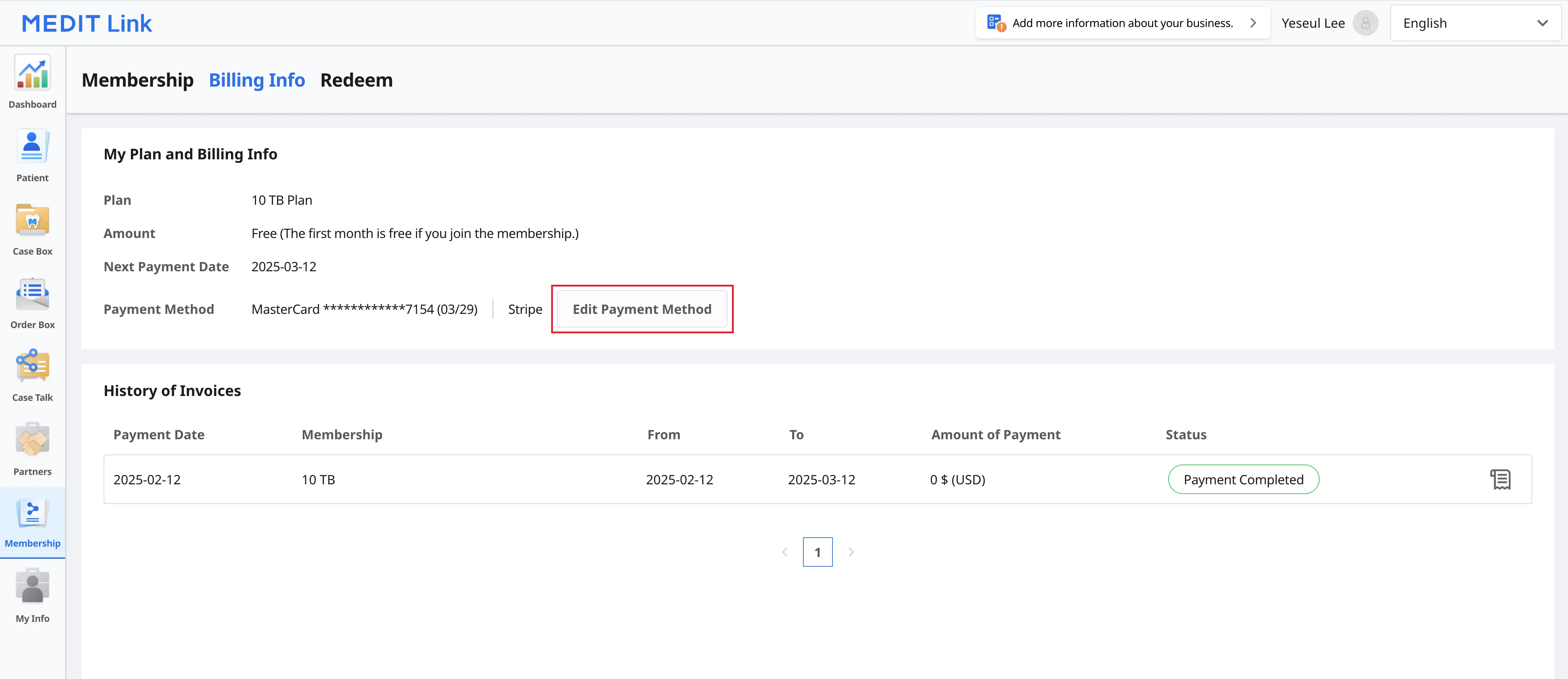
Task: Select the Order Box sidebar icon
Action: [32, 294]
